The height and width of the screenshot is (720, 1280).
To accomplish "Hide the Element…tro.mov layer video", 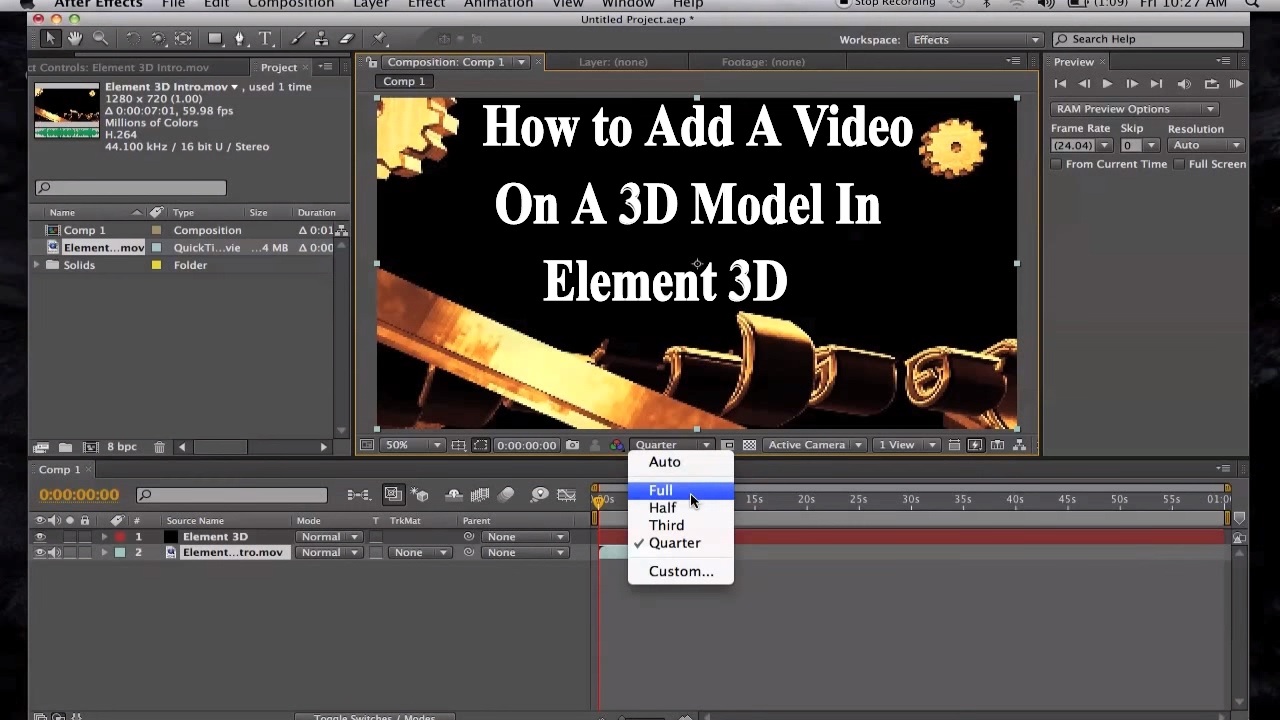I will [40, 553].
